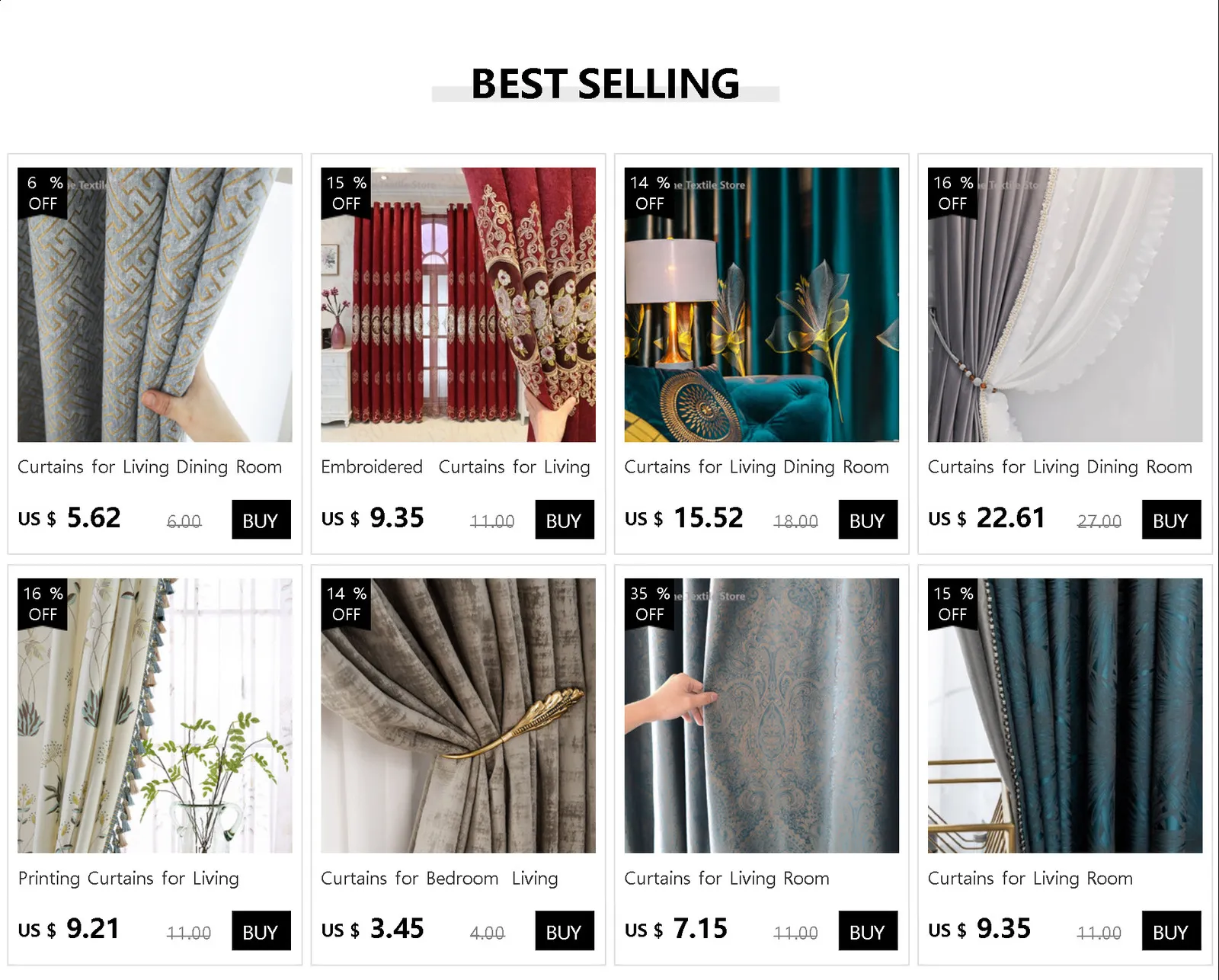This screenshot has width=1219, height=980.
Task: Click BUY for the US $7.15 curtains
Action: coord(868,930)
